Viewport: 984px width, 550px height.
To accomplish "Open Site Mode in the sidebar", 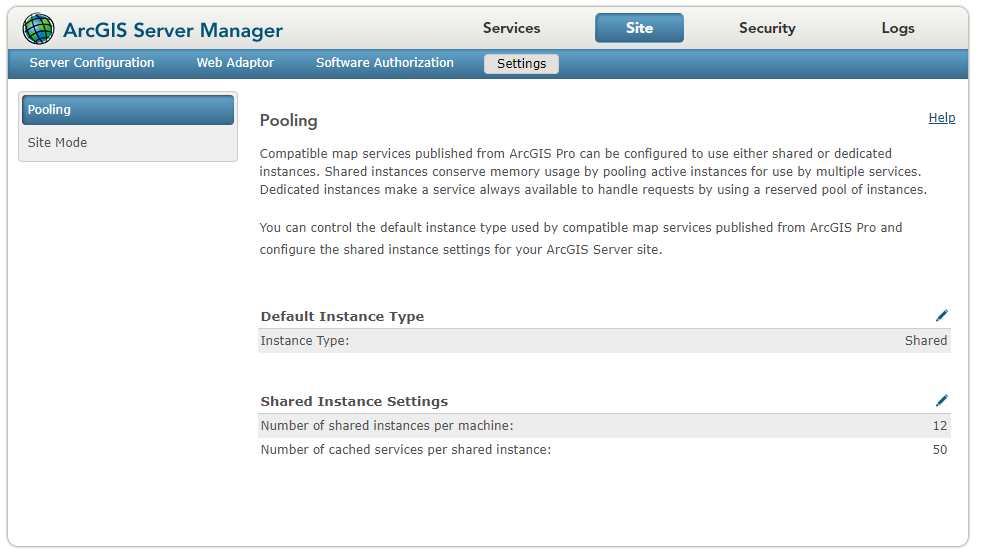I will point(58,143).
